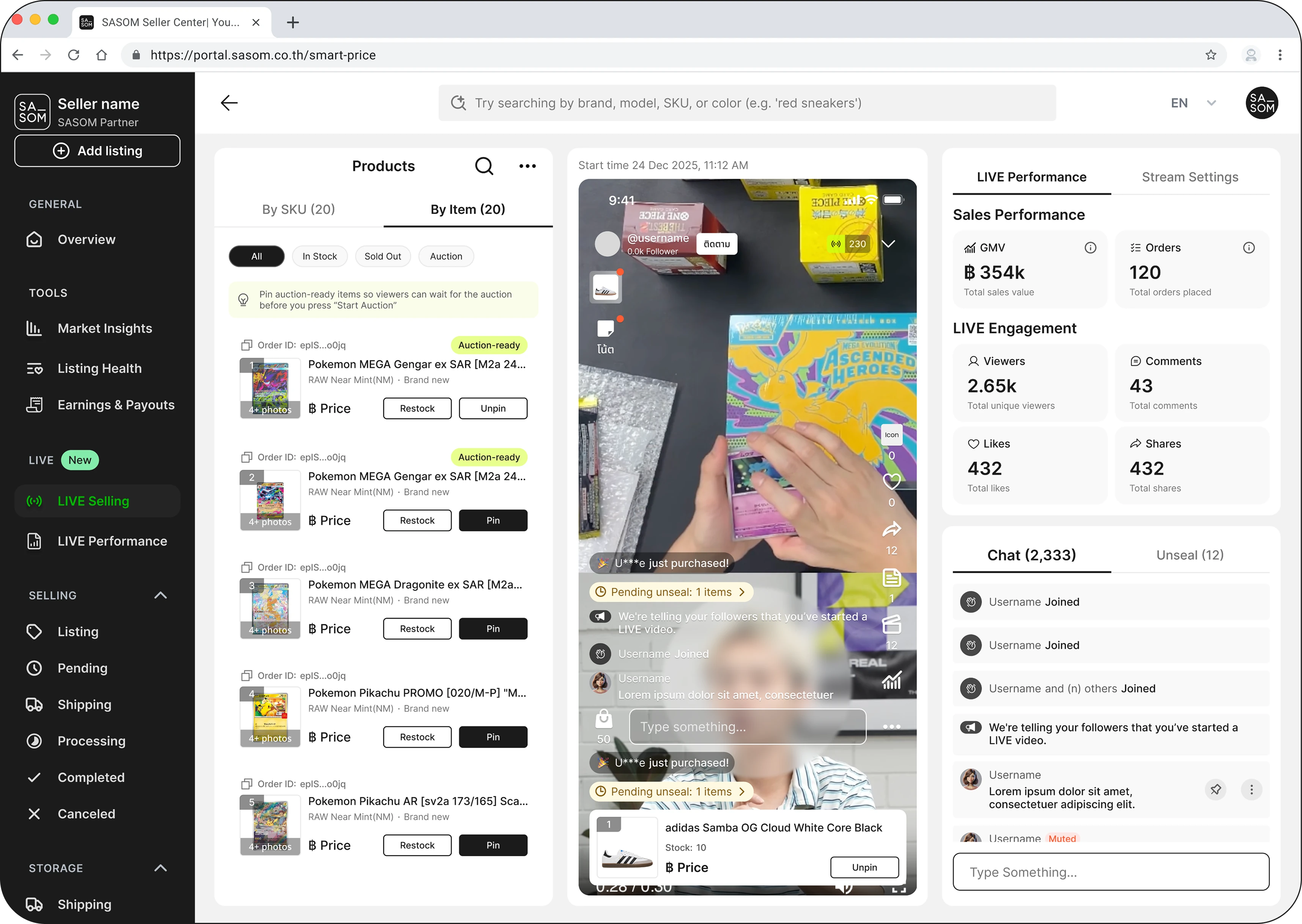Filter products by Sold Out
The height and width of the screenshot is (924, 1302).
click(x=383, y=256)
